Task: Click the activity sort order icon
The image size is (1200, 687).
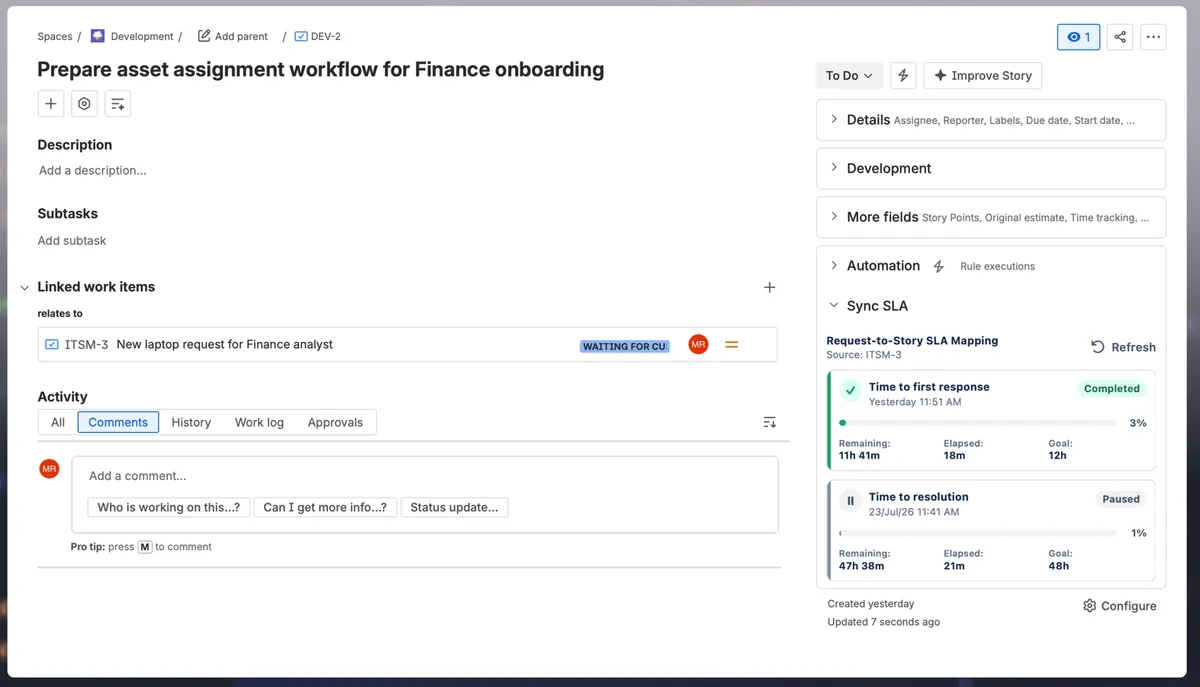Action: pos(769,422)
